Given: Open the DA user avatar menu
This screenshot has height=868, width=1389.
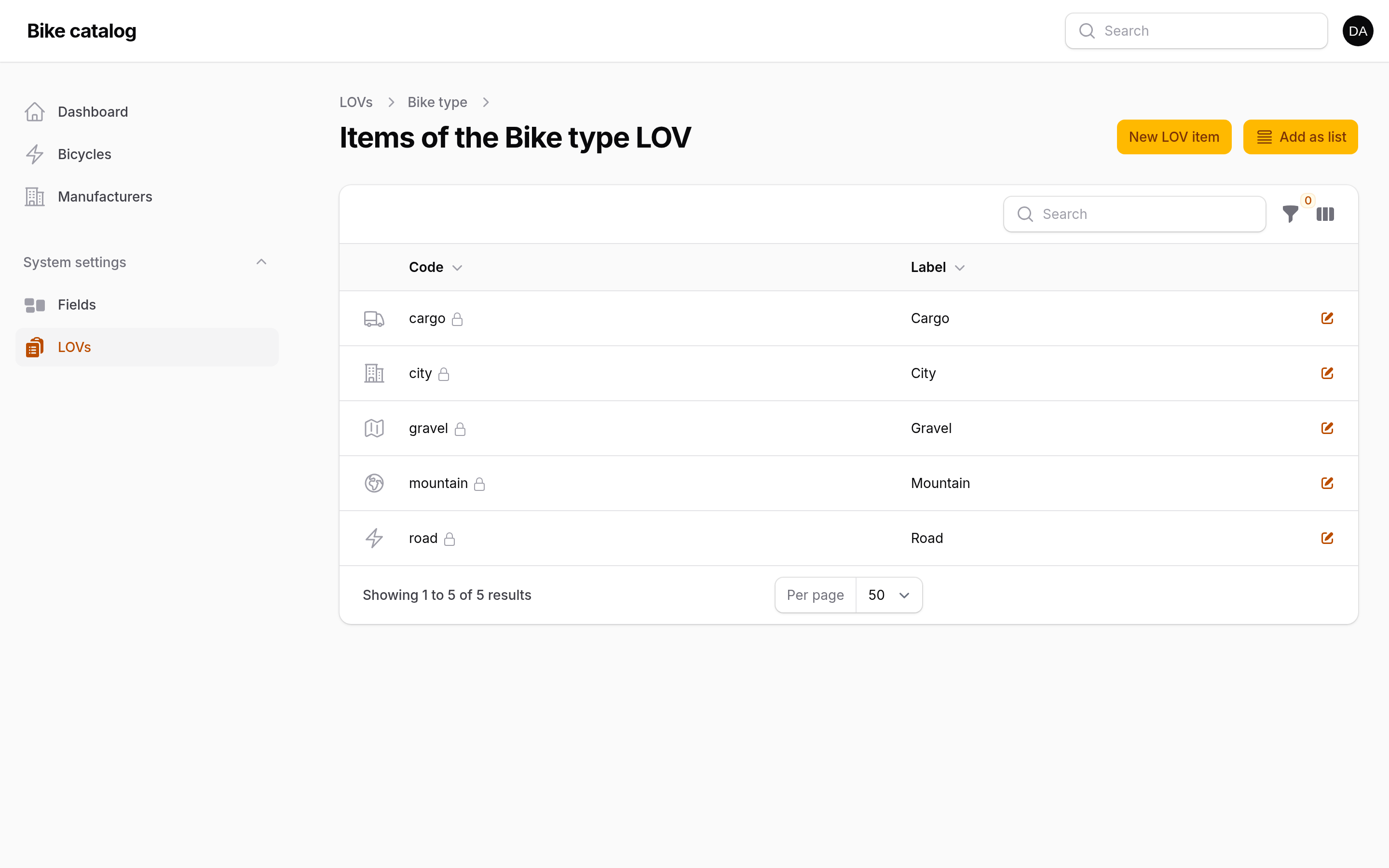Looking at the screenshot, I should 1358,31.
